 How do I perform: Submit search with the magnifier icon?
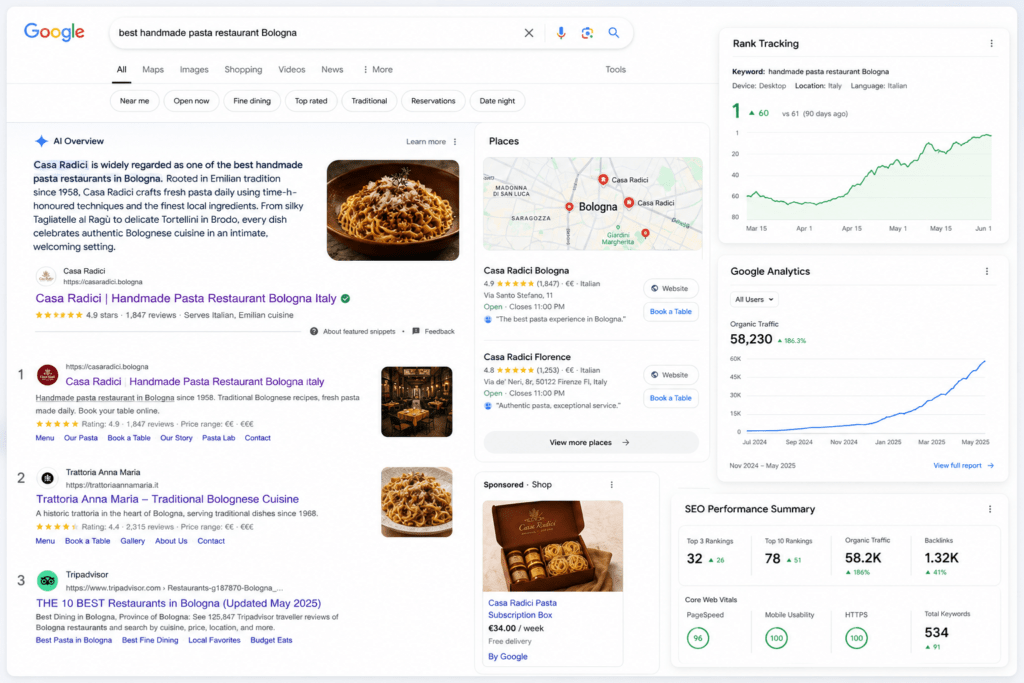click(614, 33)
